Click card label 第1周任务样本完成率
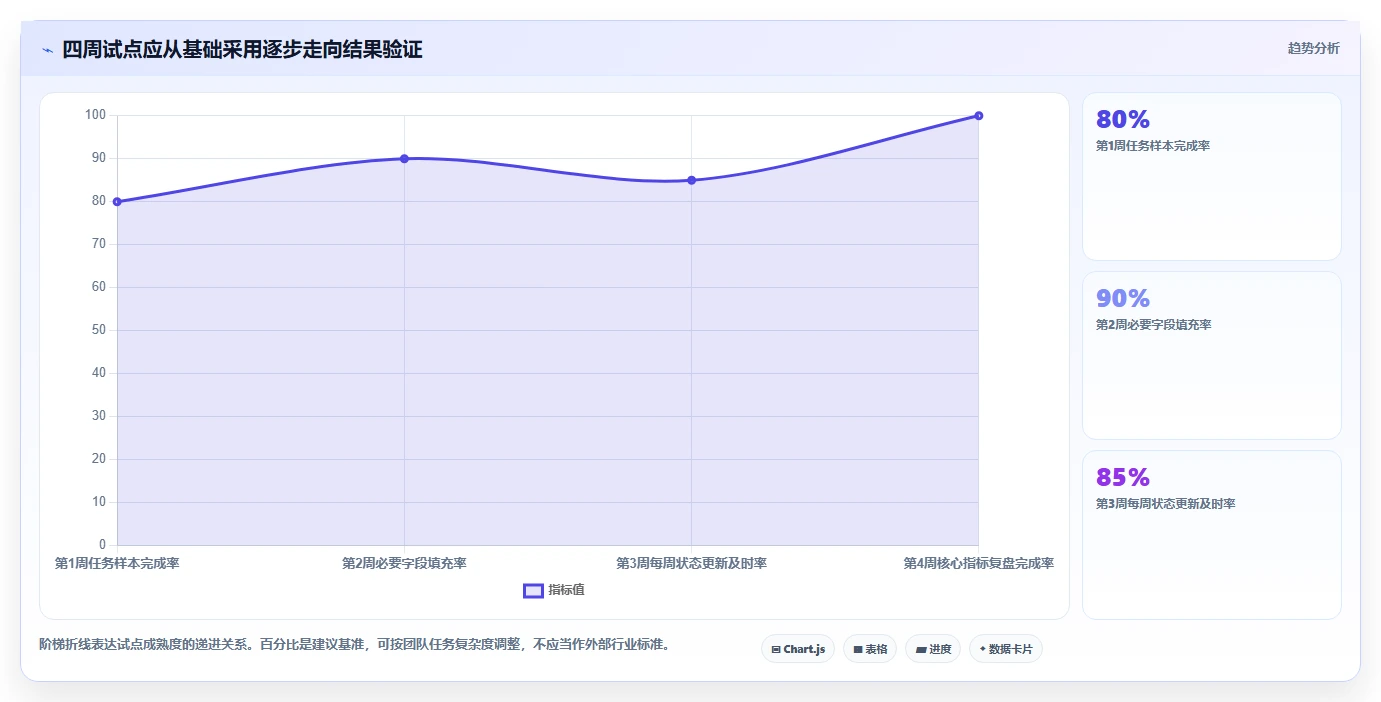Image resolution: width=1381 pixels, height=702 pixels. point(1153,146)
